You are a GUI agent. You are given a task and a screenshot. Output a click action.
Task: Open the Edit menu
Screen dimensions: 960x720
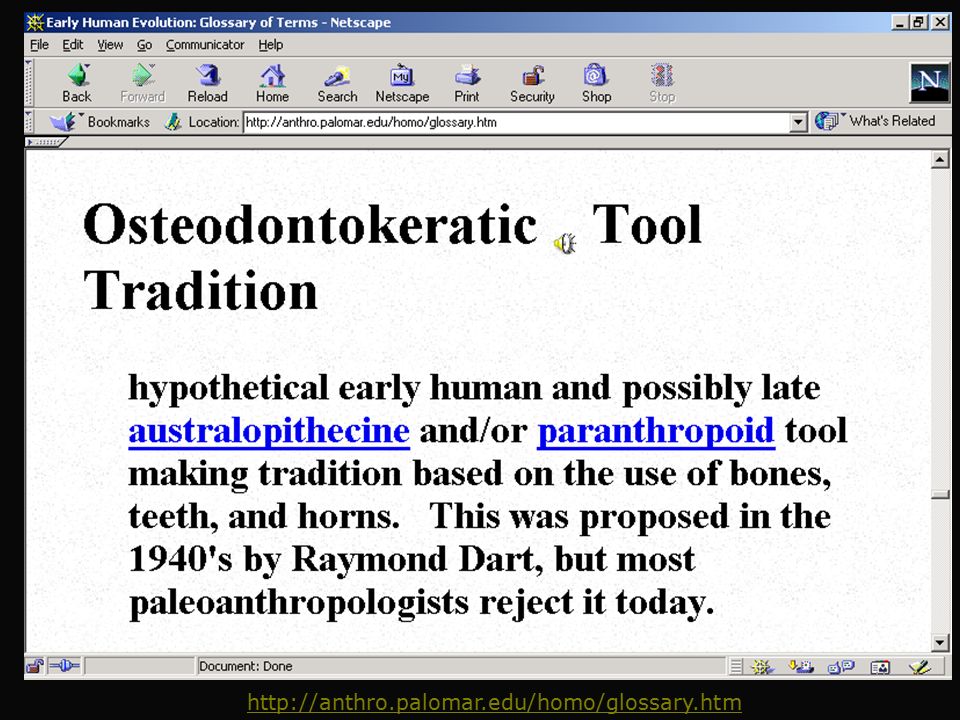(x=73, y=45)
